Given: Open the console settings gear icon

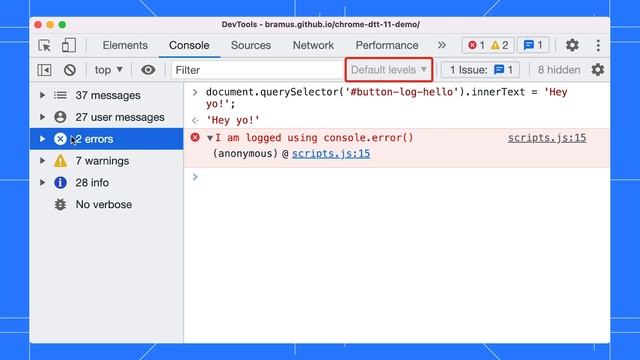Looking at the screenshot, I should (598, 70).
